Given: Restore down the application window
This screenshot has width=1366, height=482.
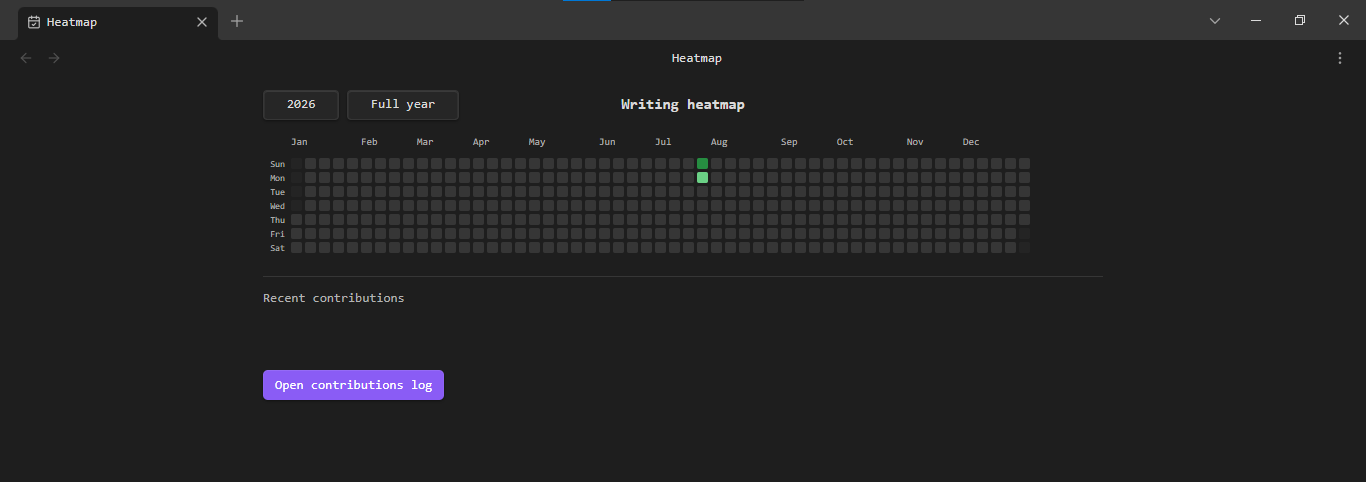Looking at the screenshot, I should pos(1300,21).
